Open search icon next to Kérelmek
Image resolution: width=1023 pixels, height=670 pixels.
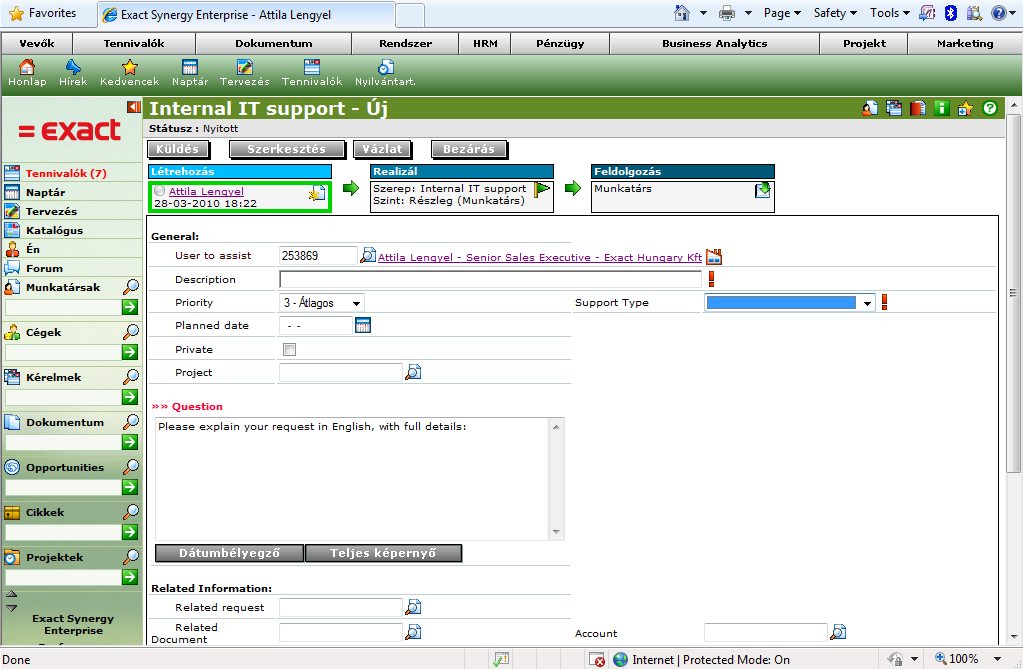point(131,376)
